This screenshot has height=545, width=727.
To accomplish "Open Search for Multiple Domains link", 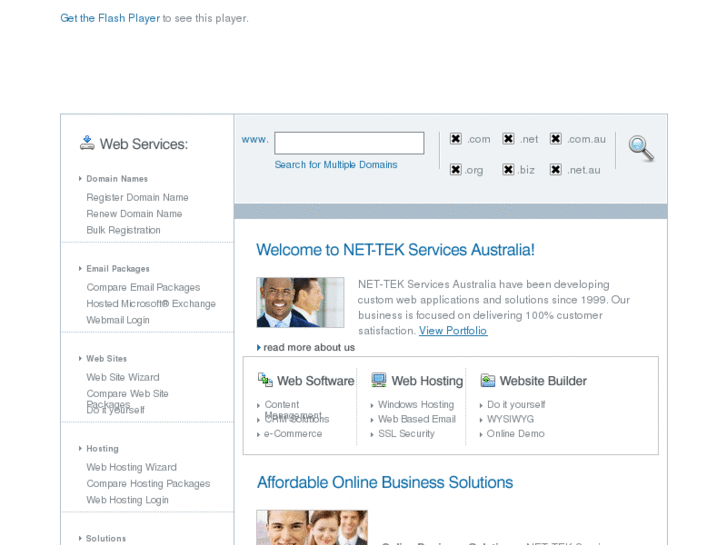I will (x=336, y=165).
